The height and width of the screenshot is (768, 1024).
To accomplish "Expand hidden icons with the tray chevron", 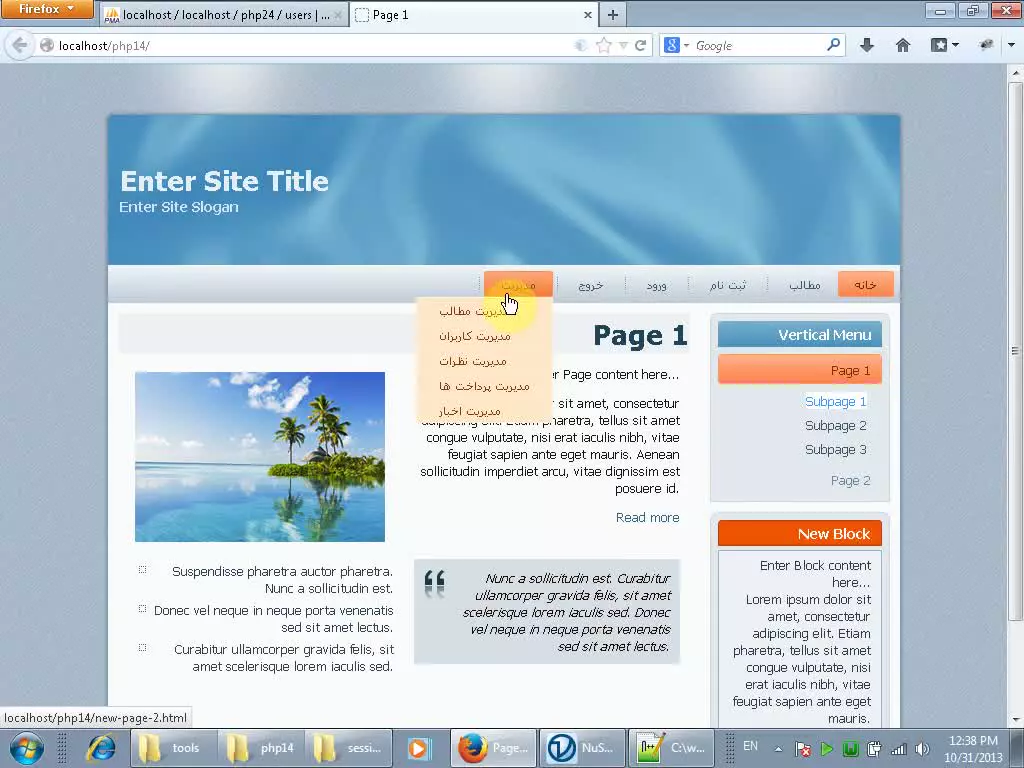I will click(x=779, y=747).
